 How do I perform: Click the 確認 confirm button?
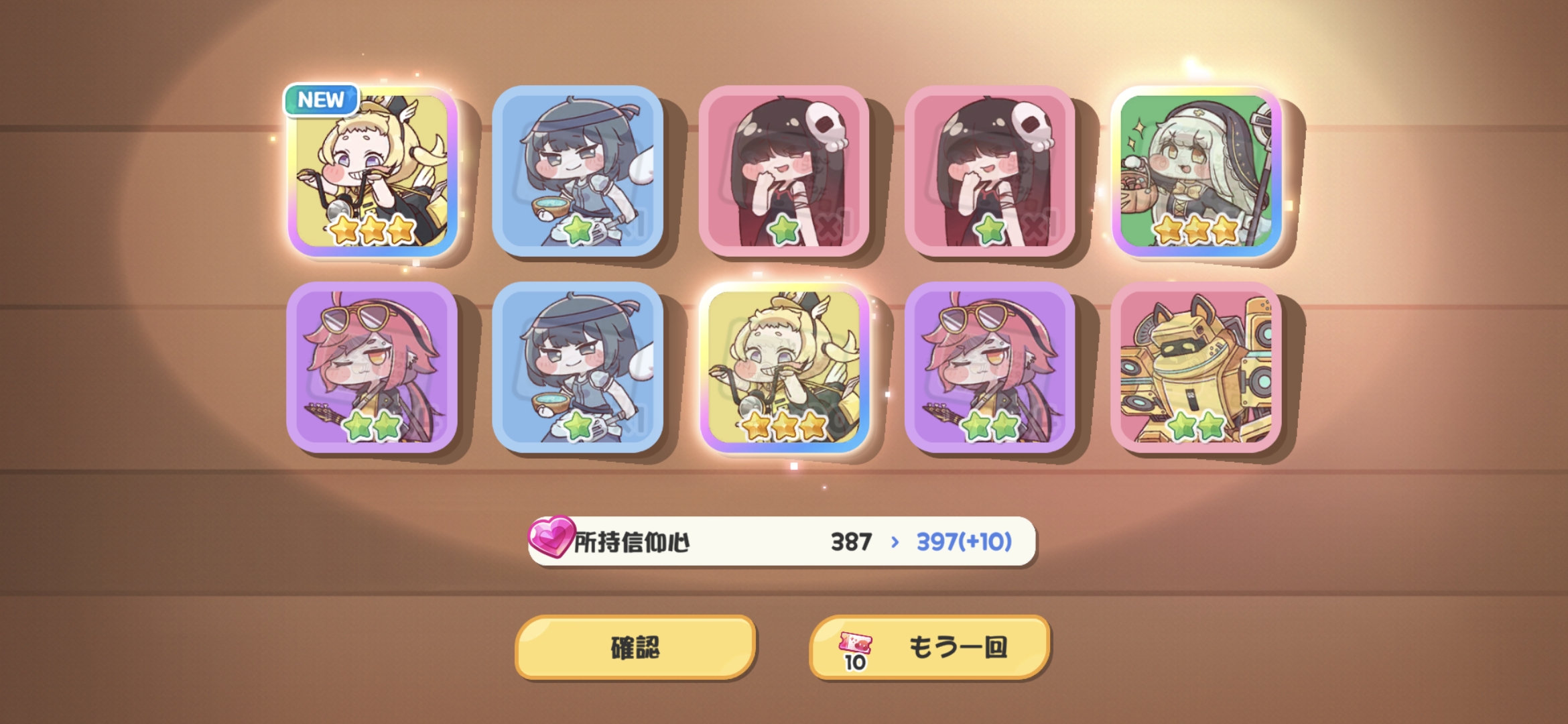(x=635, y=648)
